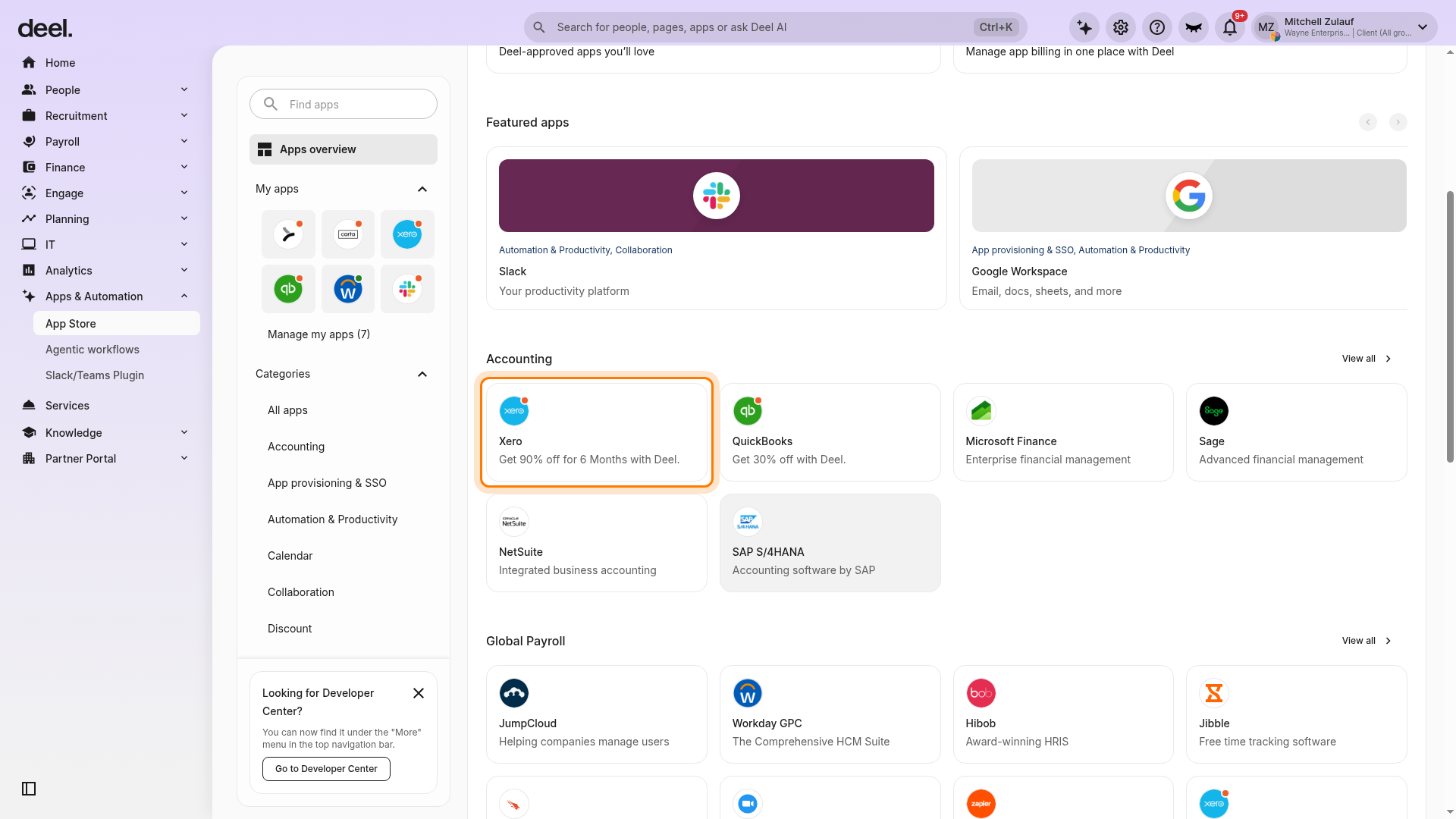View all Accounting apps

[1367, 359]
